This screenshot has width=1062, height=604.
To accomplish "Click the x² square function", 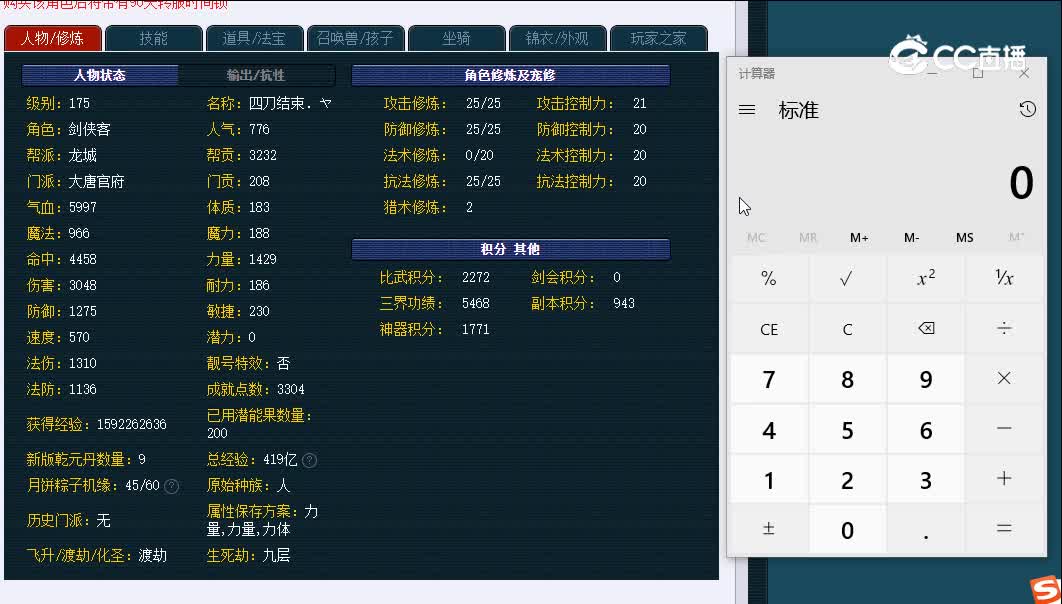I will [x=925, y=278].
